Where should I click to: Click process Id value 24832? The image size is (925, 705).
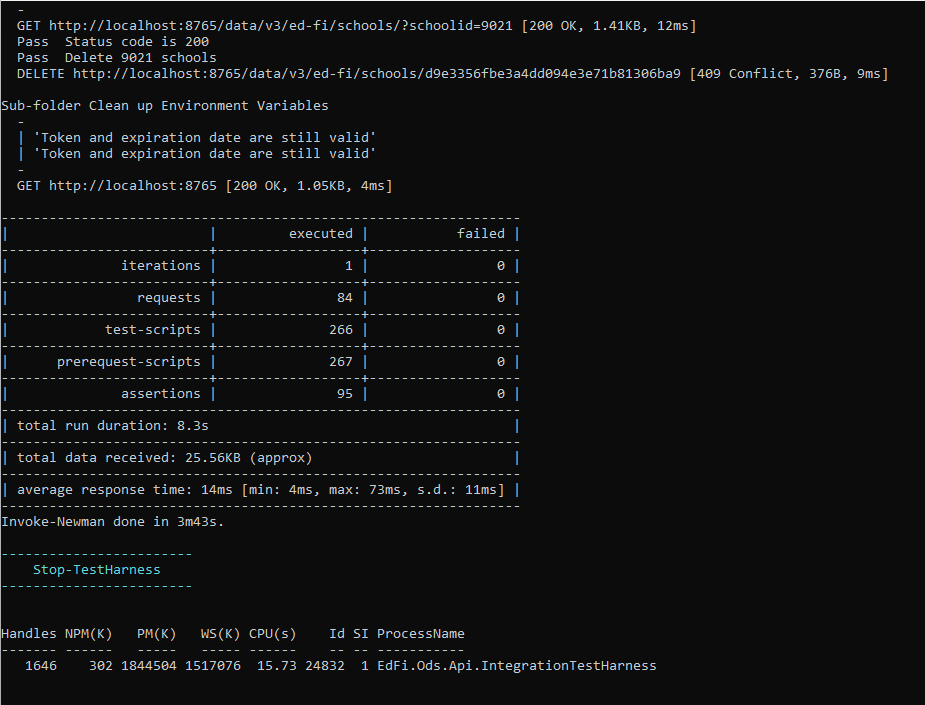pyautogui.click(x=324, y=665)
